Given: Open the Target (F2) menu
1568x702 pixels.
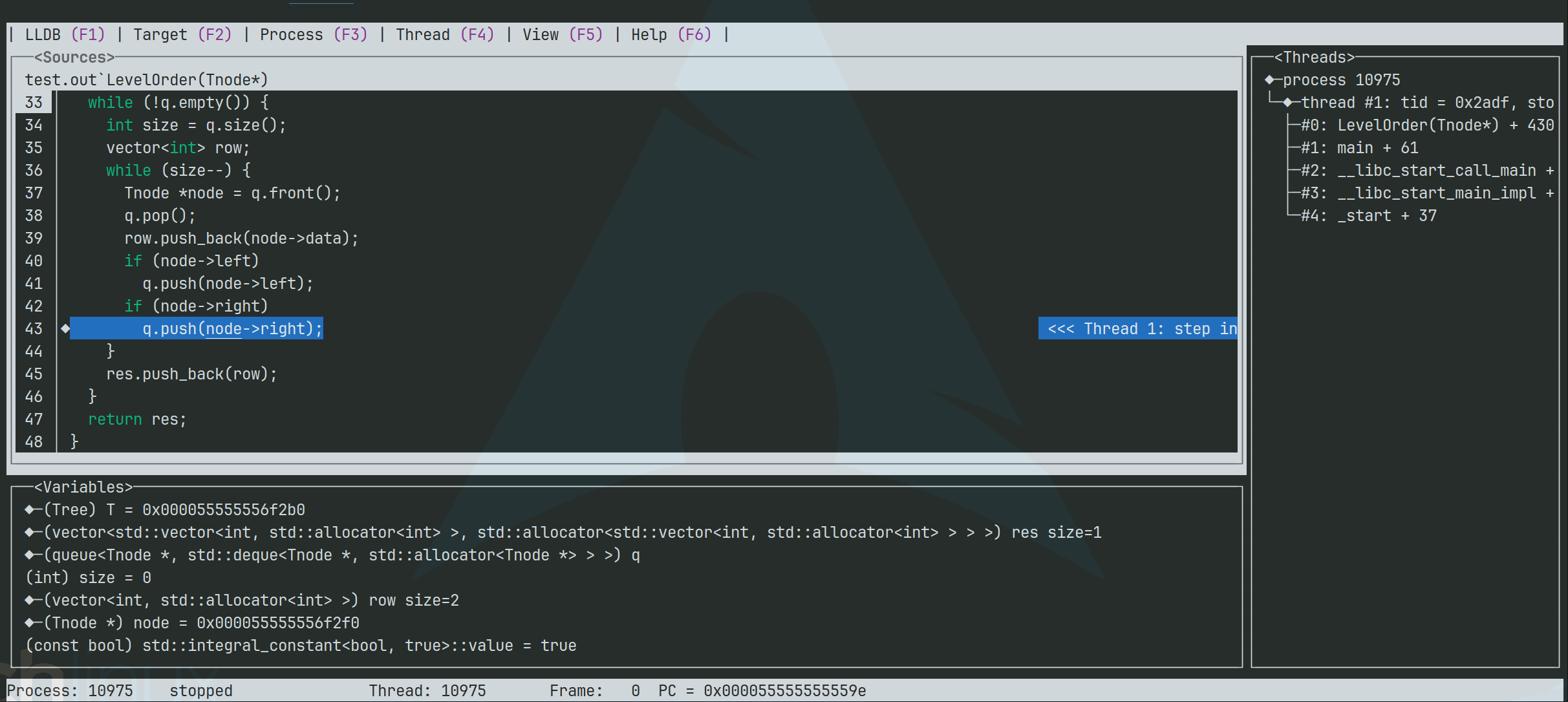Looking at the screenshot, I should click(x=182, y=34).
